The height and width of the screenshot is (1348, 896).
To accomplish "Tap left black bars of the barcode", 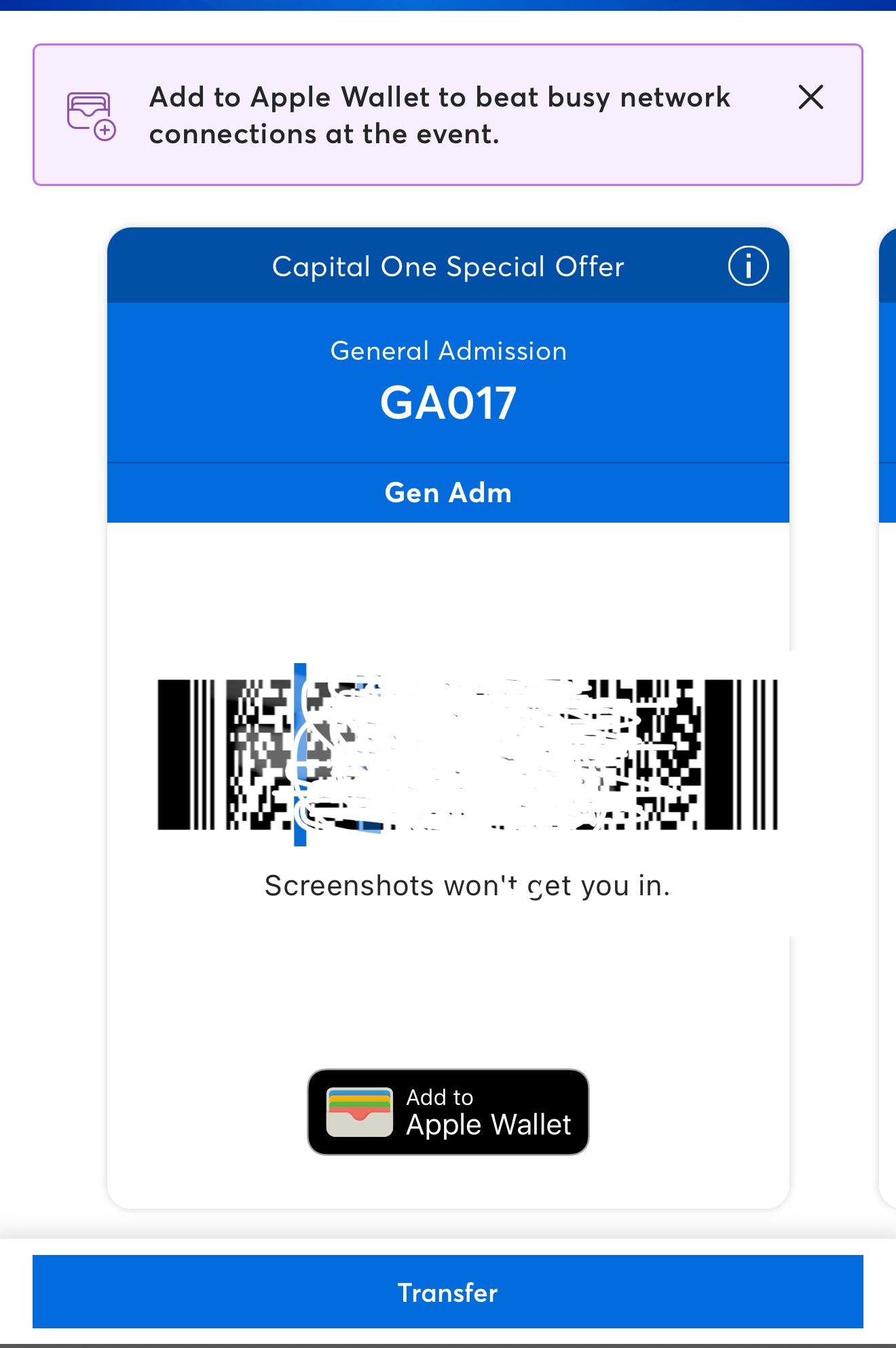I will point(186,755).
